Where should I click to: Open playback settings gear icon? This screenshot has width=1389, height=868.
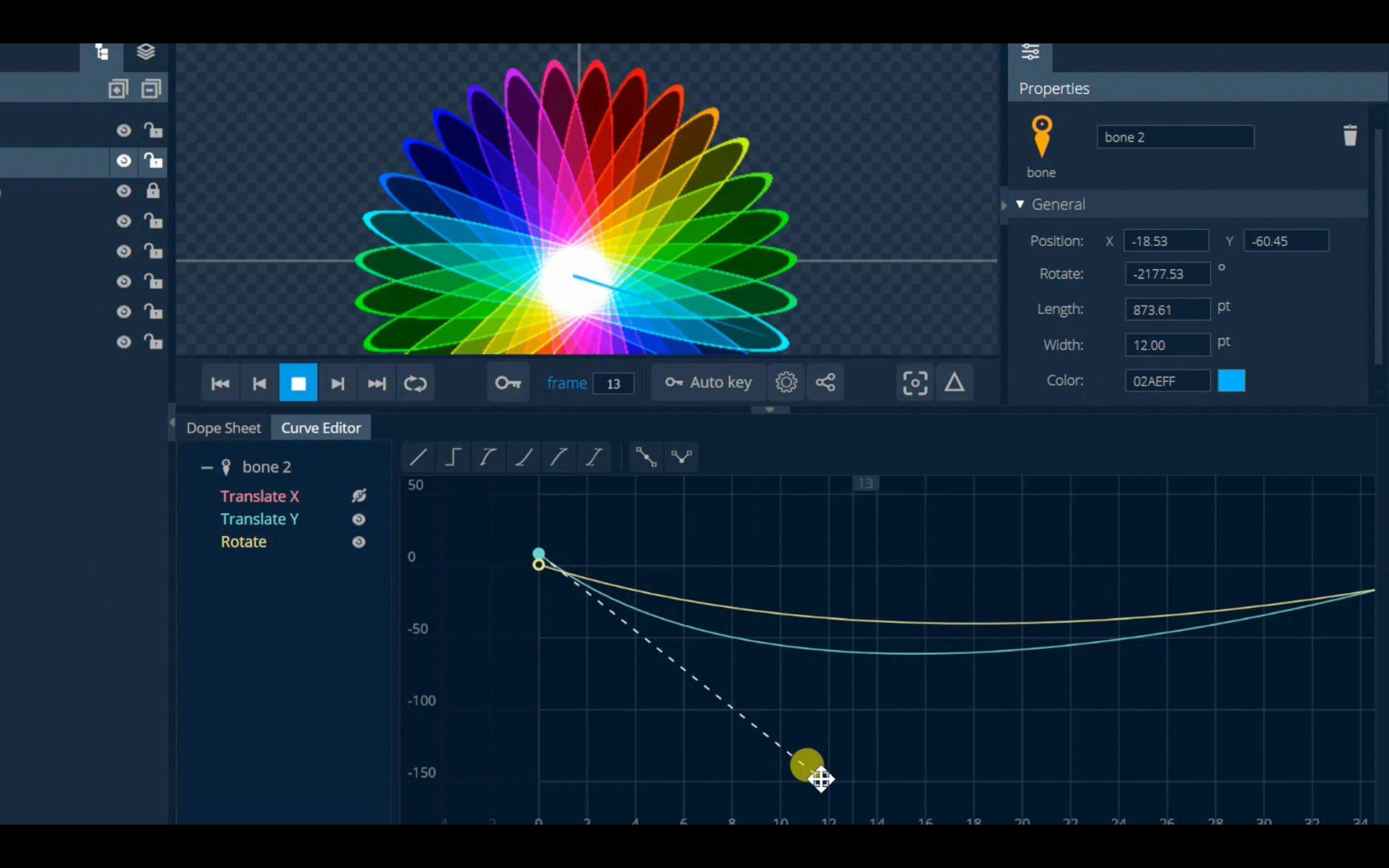point(786,382)
